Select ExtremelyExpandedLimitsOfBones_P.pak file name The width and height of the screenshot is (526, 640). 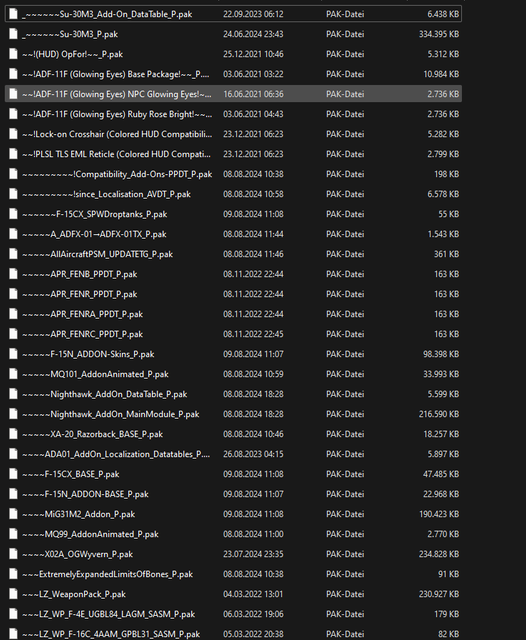click(x=107, y=574)
